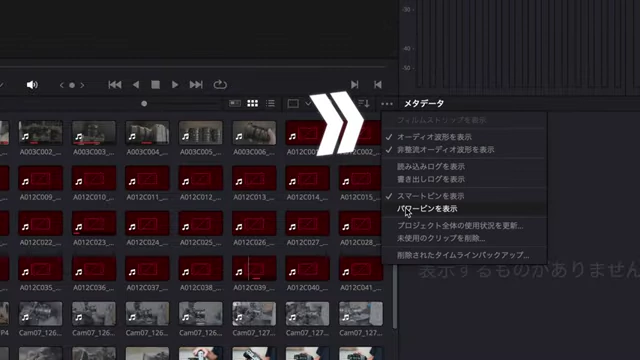
Task: Go to first frame button
Action: (x=115, y=85)
